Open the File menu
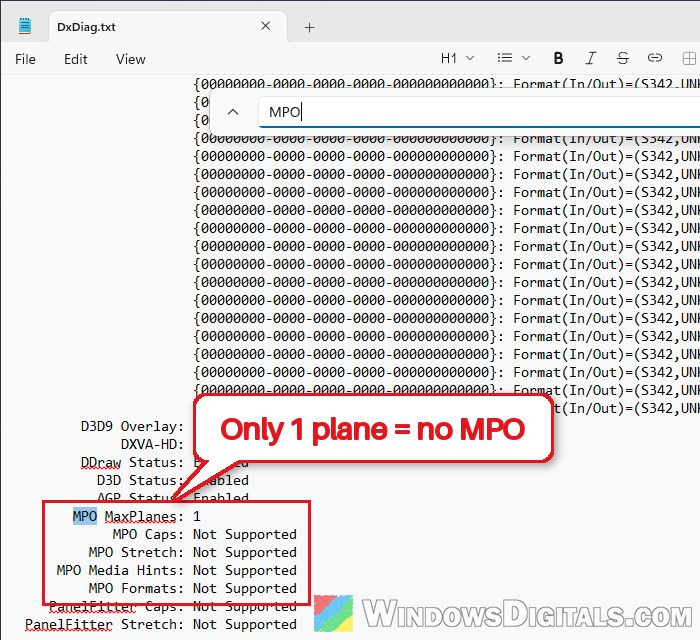 pyautogui.click(x=25, y=59)
